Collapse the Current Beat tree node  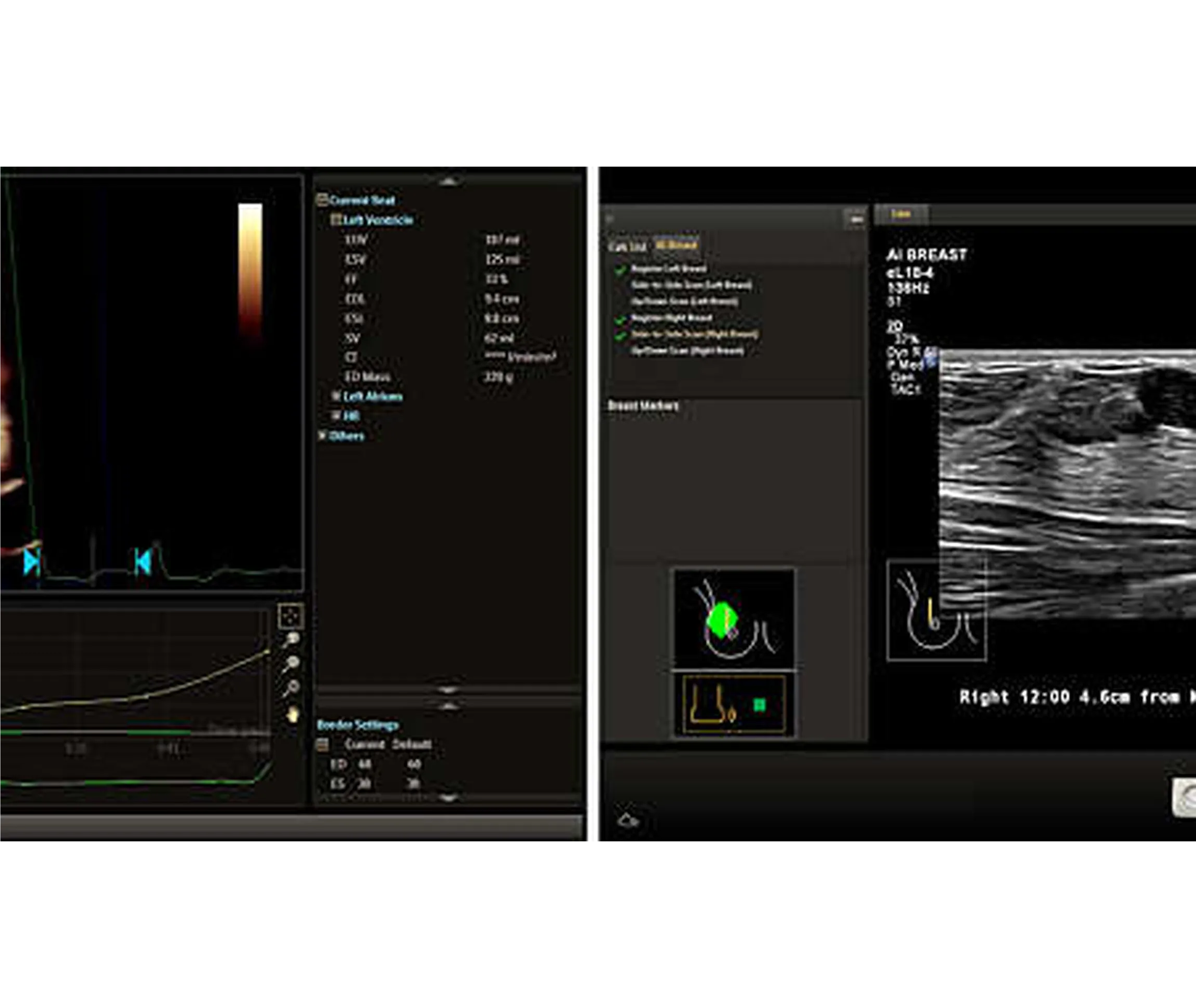(322, 200)
